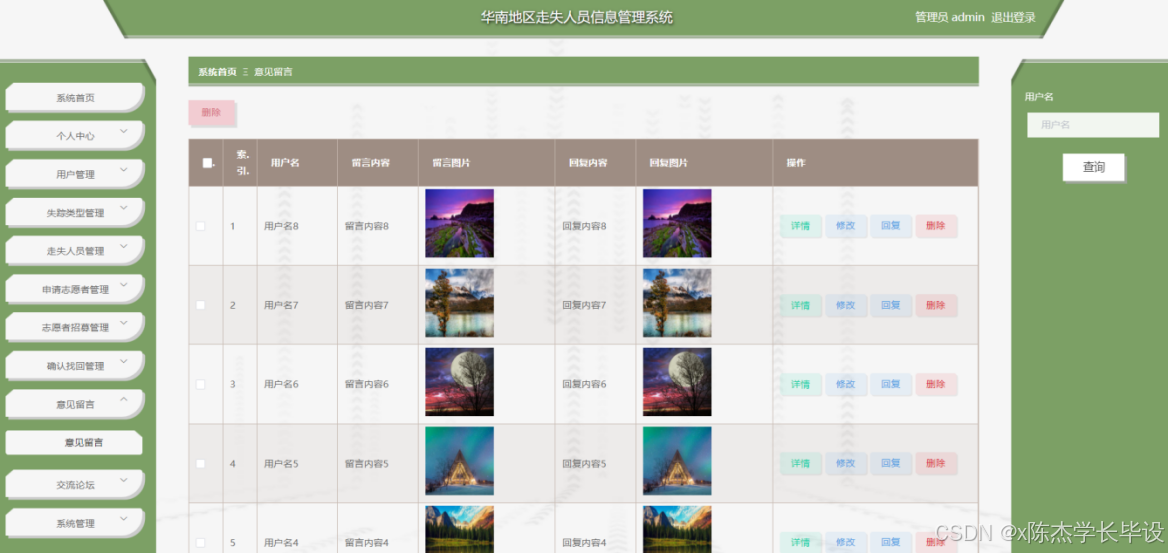Click 回复 for 用户名8
Viewport: 1169px width, 553px height.
891,226
